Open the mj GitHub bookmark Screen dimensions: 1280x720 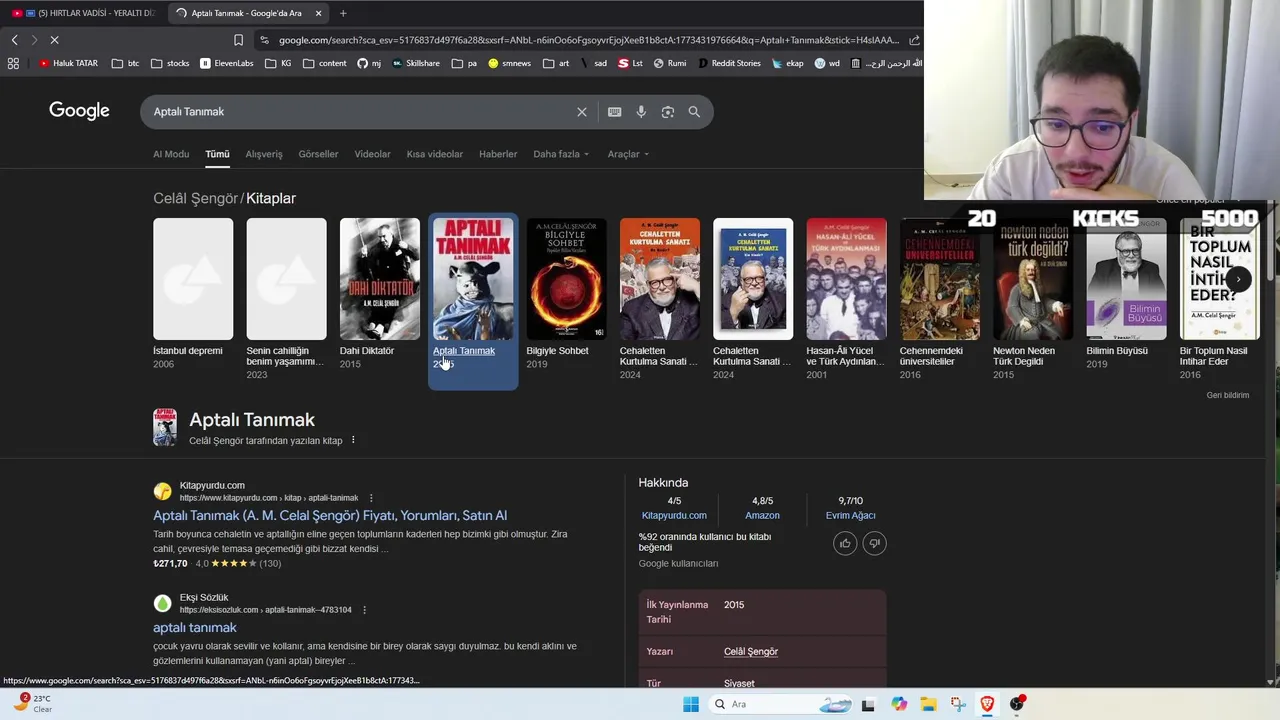(369, 63)
